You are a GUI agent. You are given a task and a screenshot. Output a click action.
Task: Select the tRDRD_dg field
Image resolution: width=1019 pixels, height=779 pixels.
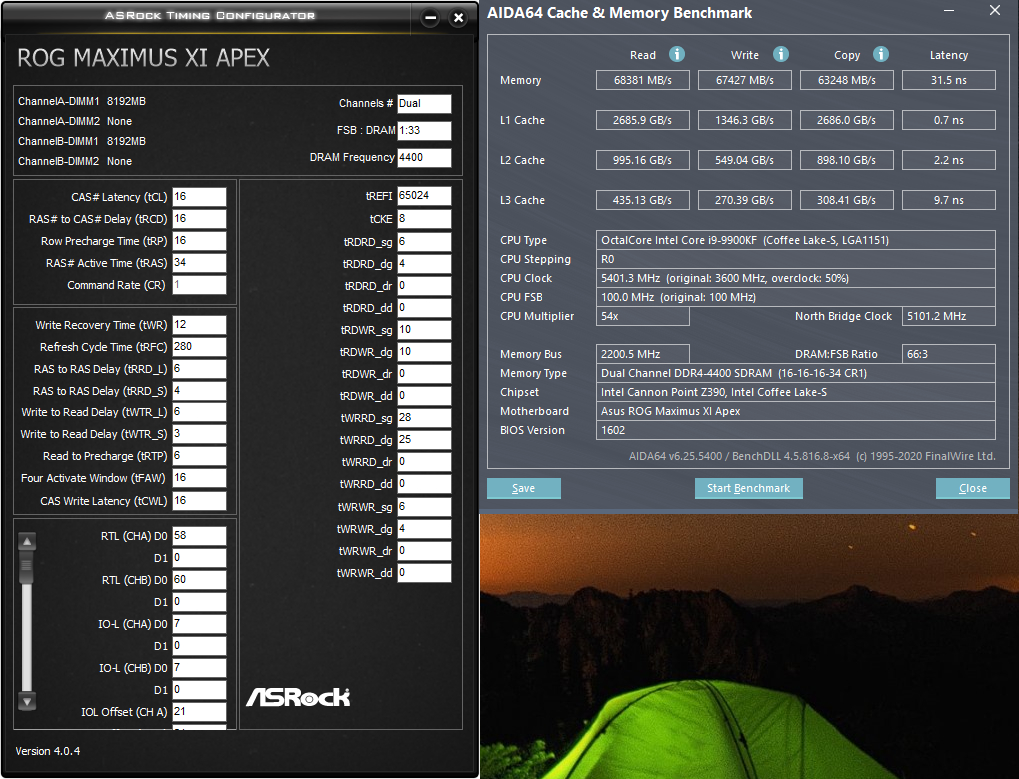[x=424, y=264]
